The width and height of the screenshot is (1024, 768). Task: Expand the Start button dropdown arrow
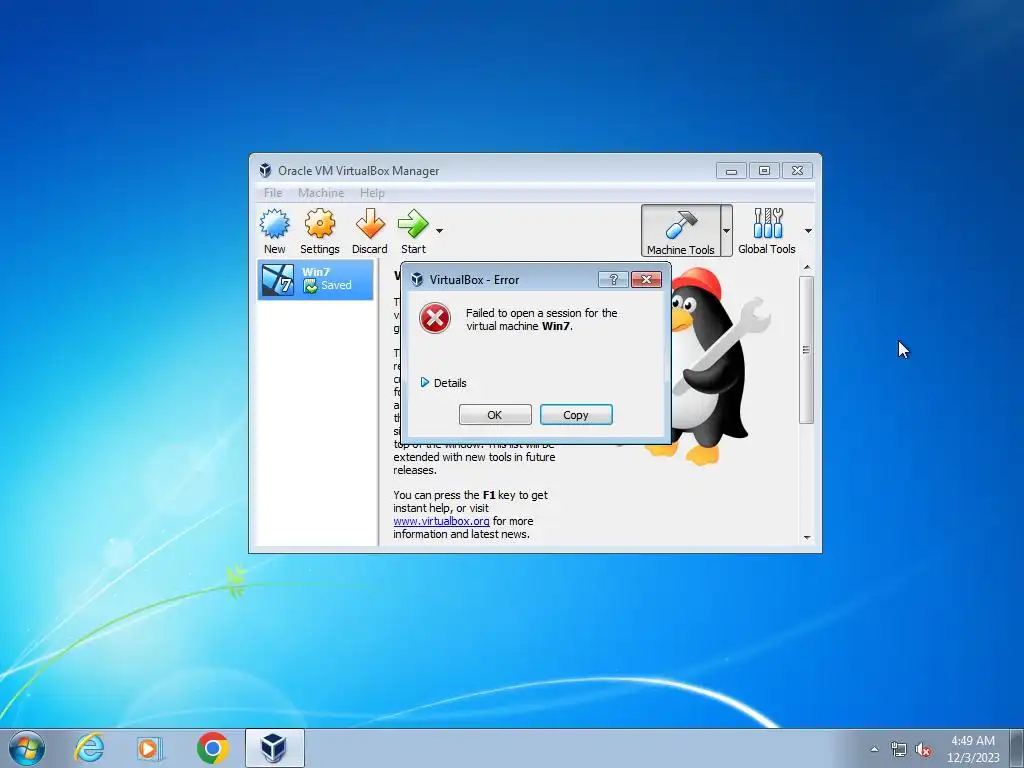click(x=440, y=231)
